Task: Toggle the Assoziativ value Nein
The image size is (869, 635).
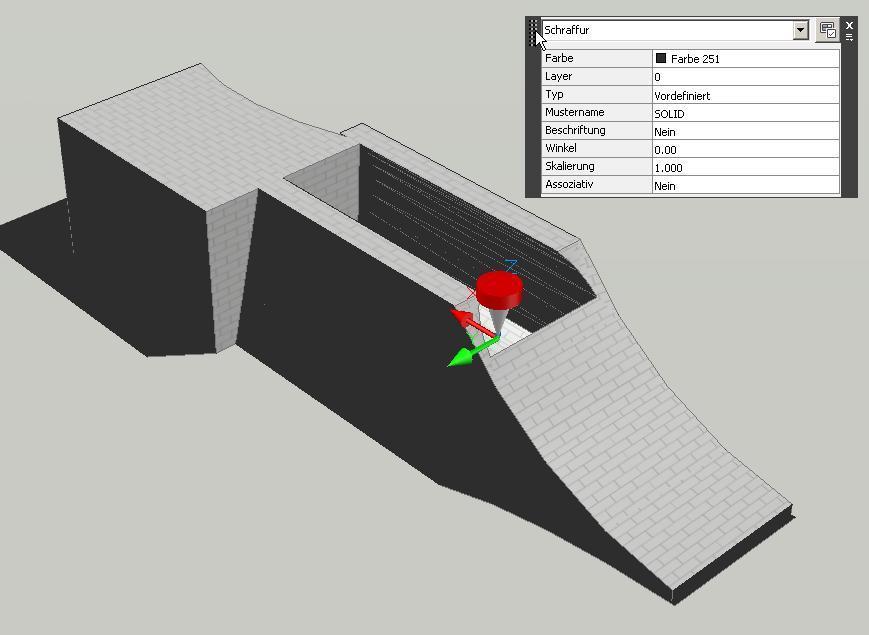Action: point(745,185)
